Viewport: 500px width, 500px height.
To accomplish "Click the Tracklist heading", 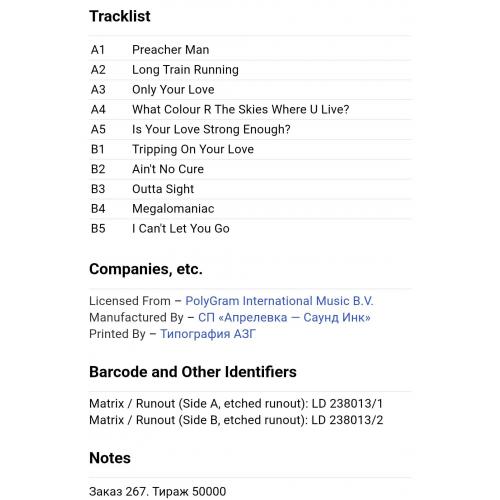I will point(120,16).
